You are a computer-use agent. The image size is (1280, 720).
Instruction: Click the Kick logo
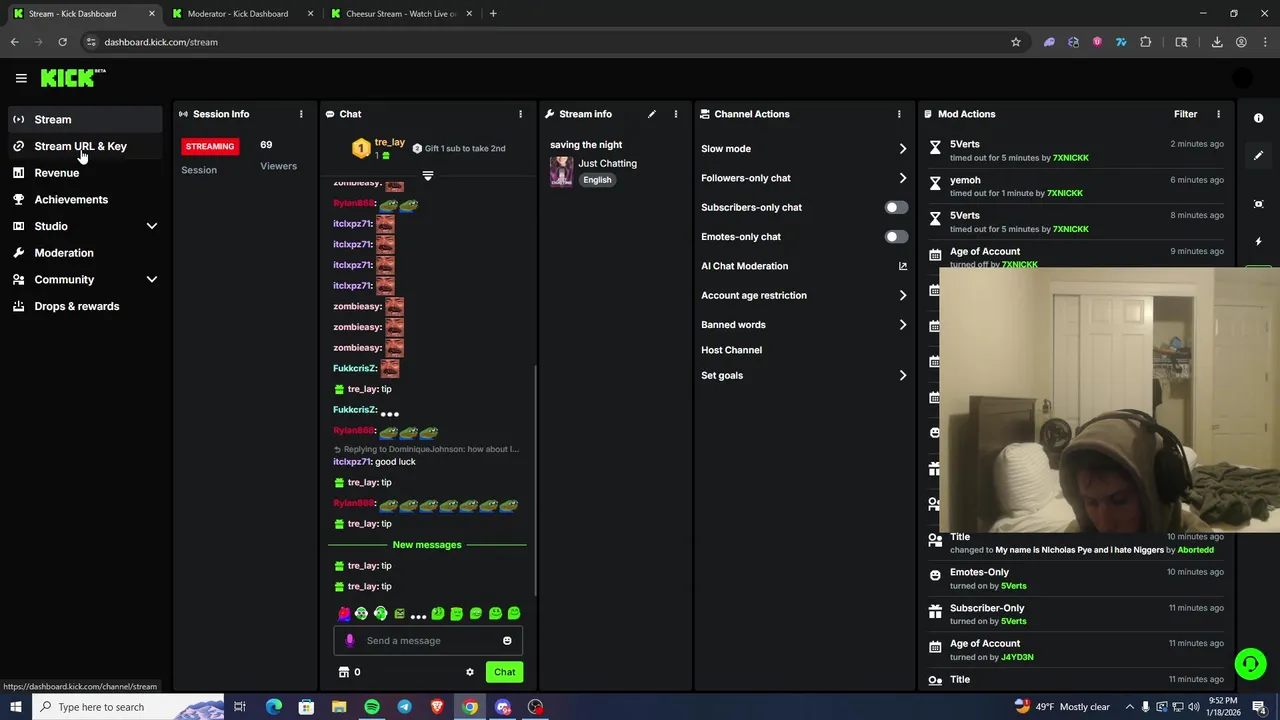pyautogui.click(x=73, y=78)
